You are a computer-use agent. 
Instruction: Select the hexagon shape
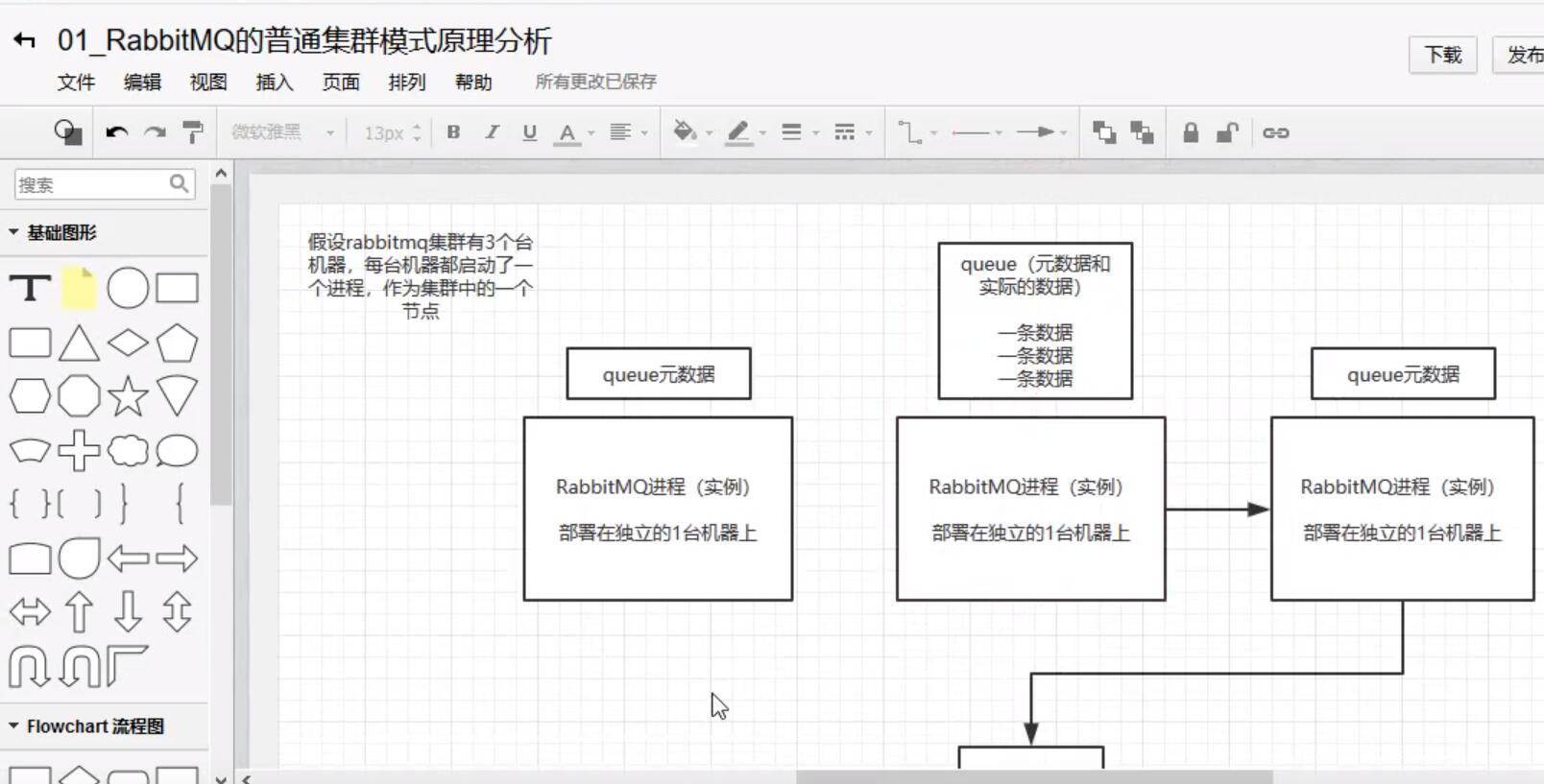coord(30,396)
